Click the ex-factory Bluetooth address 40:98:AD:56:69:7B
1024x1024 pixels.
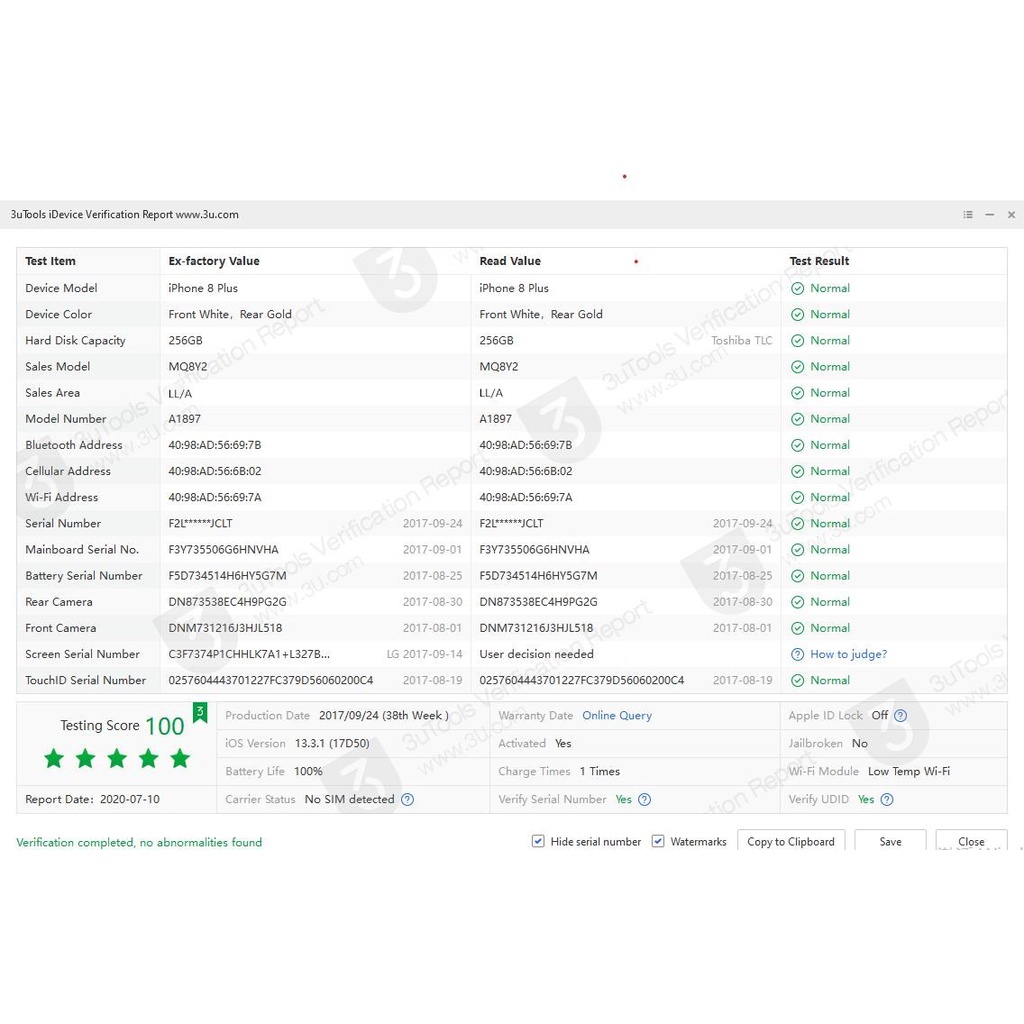(215, 445)
